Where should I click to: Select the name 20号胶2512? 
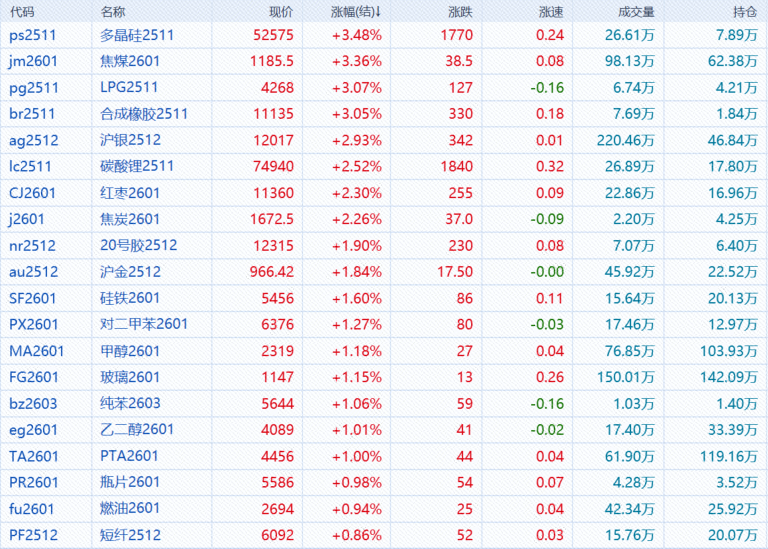(x=139, y=245)
